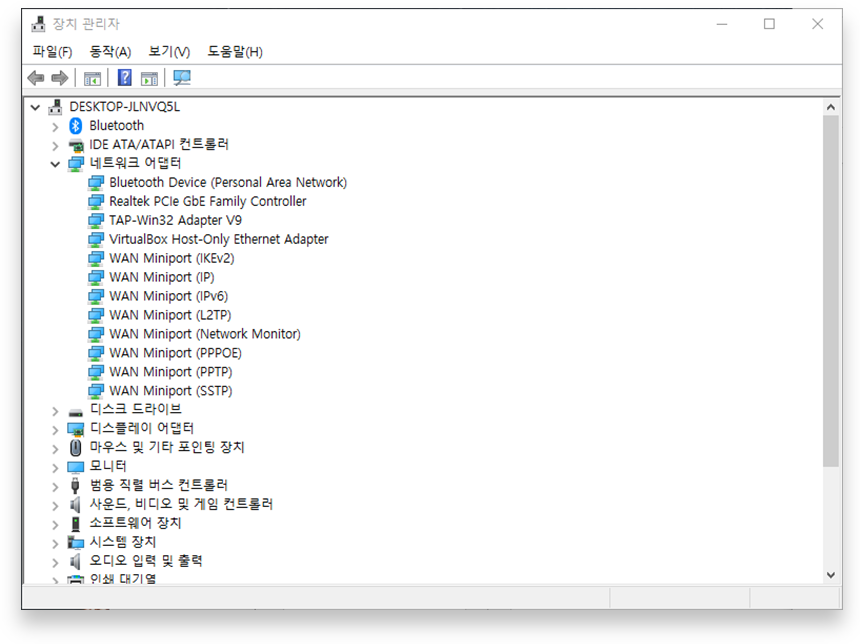860x644 pixels.
Task: Click the 디스플레이 어댑터 icon
Action: point(76,428)
